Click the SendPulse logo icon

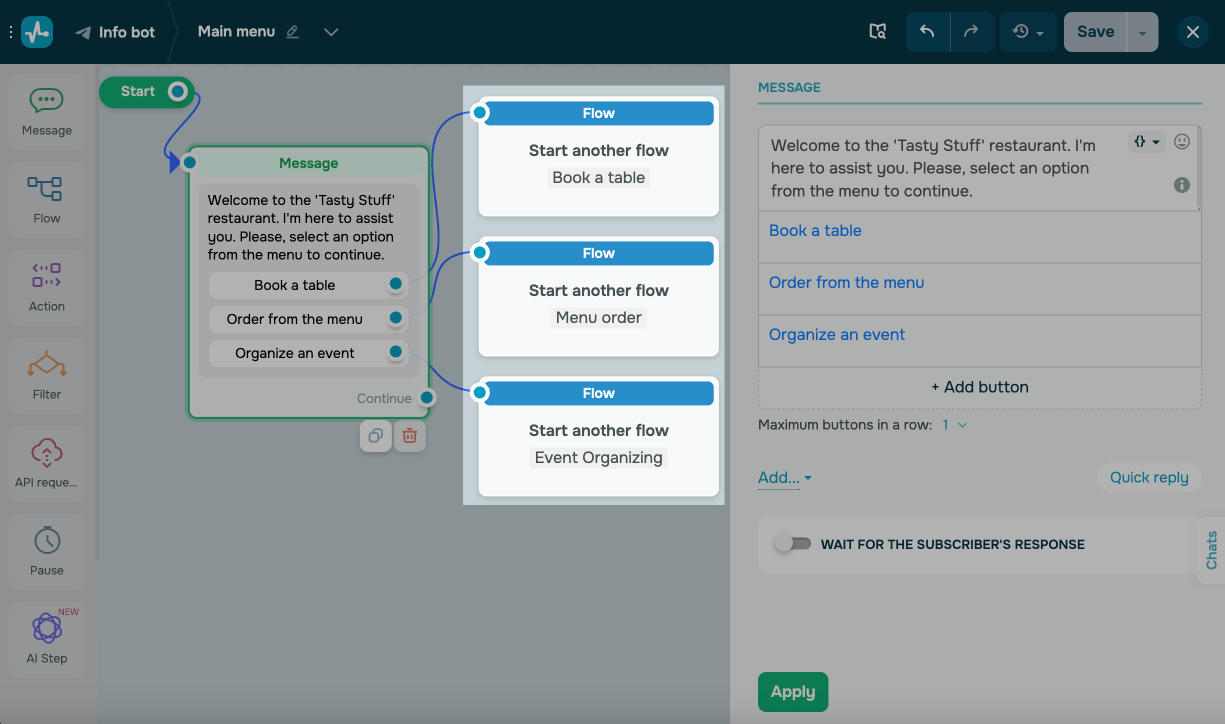(x=37, y=32)
